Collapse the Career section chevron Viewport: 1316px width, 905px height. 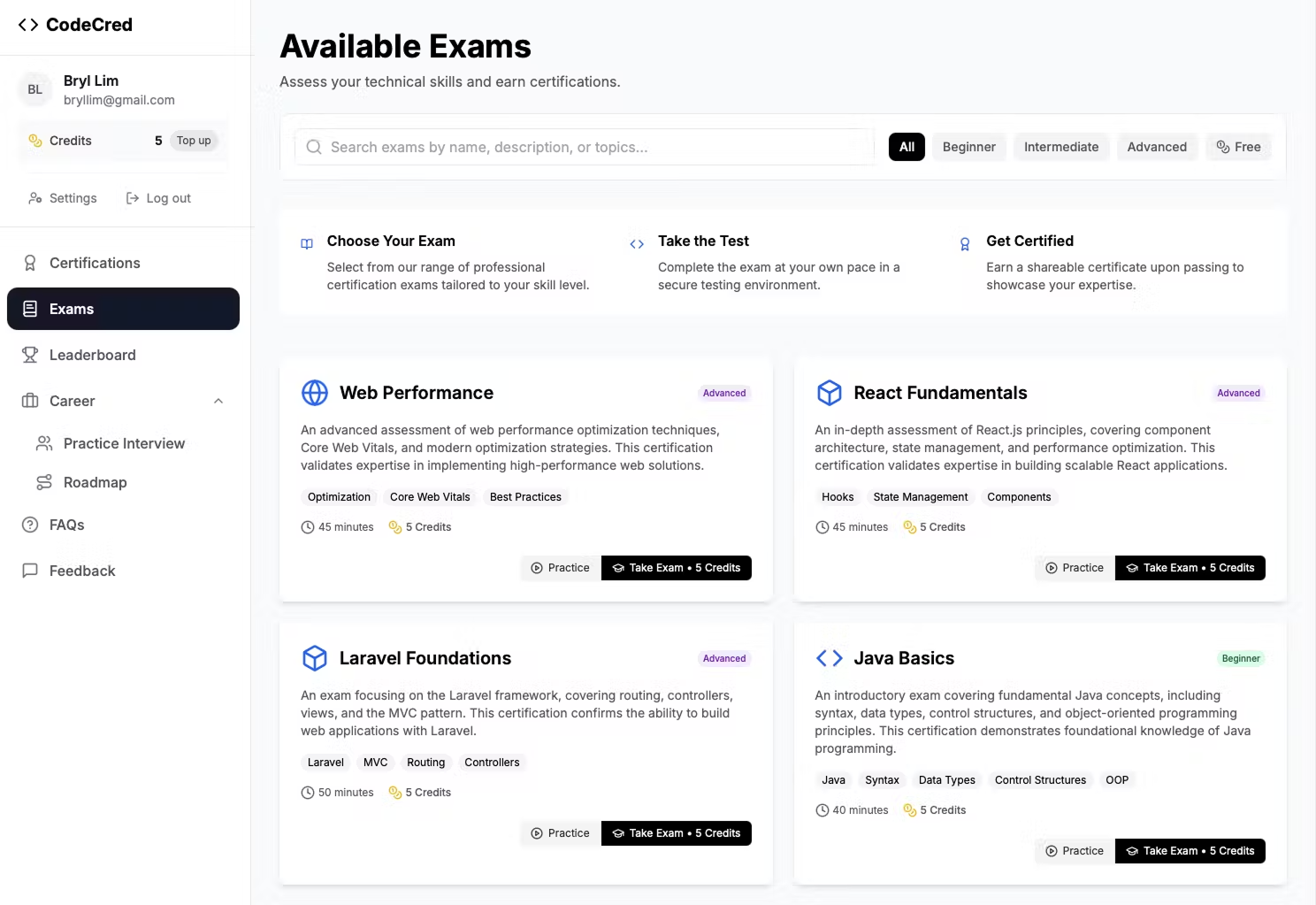point(218,401)
